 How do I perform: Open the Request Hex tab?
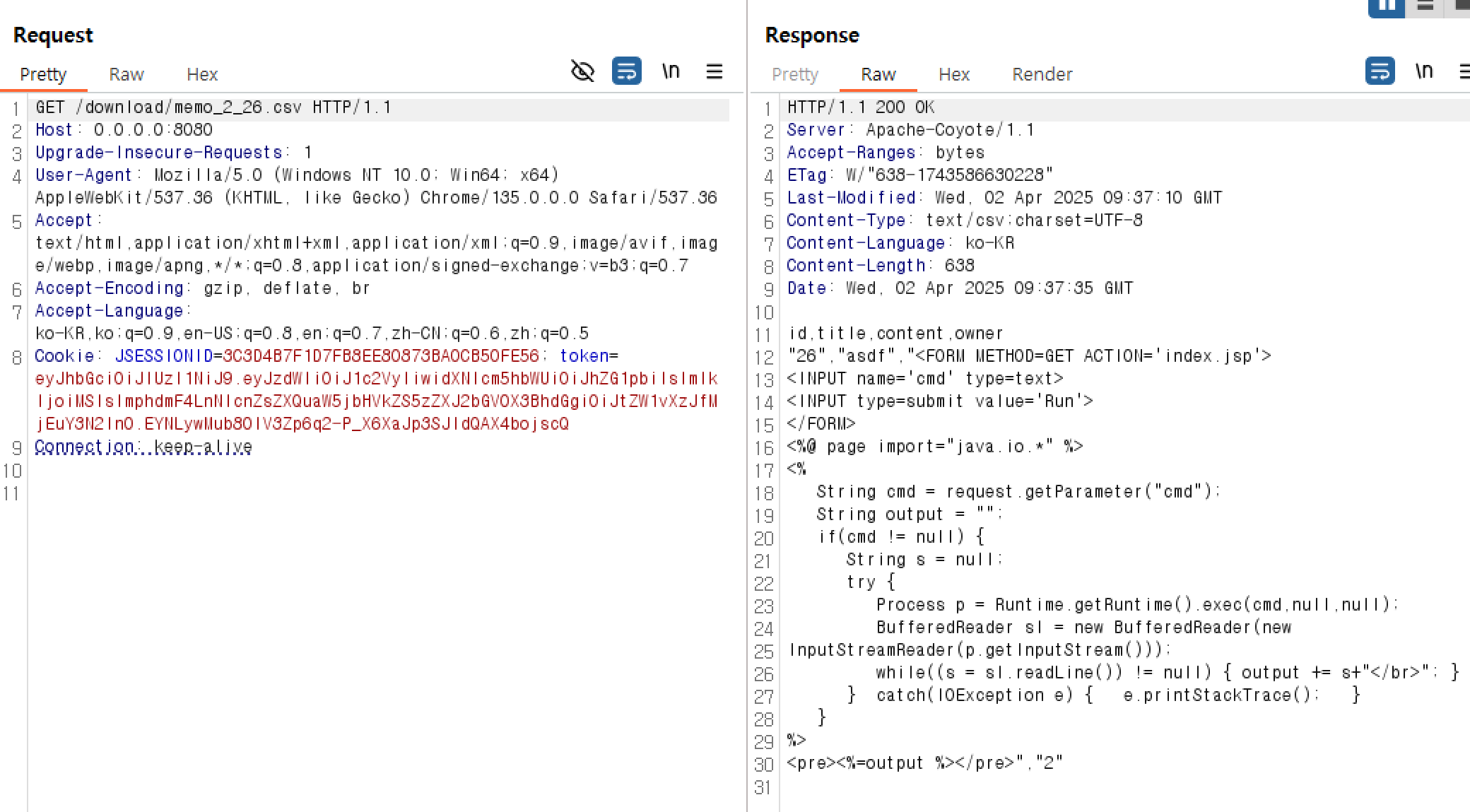point(202,74)
